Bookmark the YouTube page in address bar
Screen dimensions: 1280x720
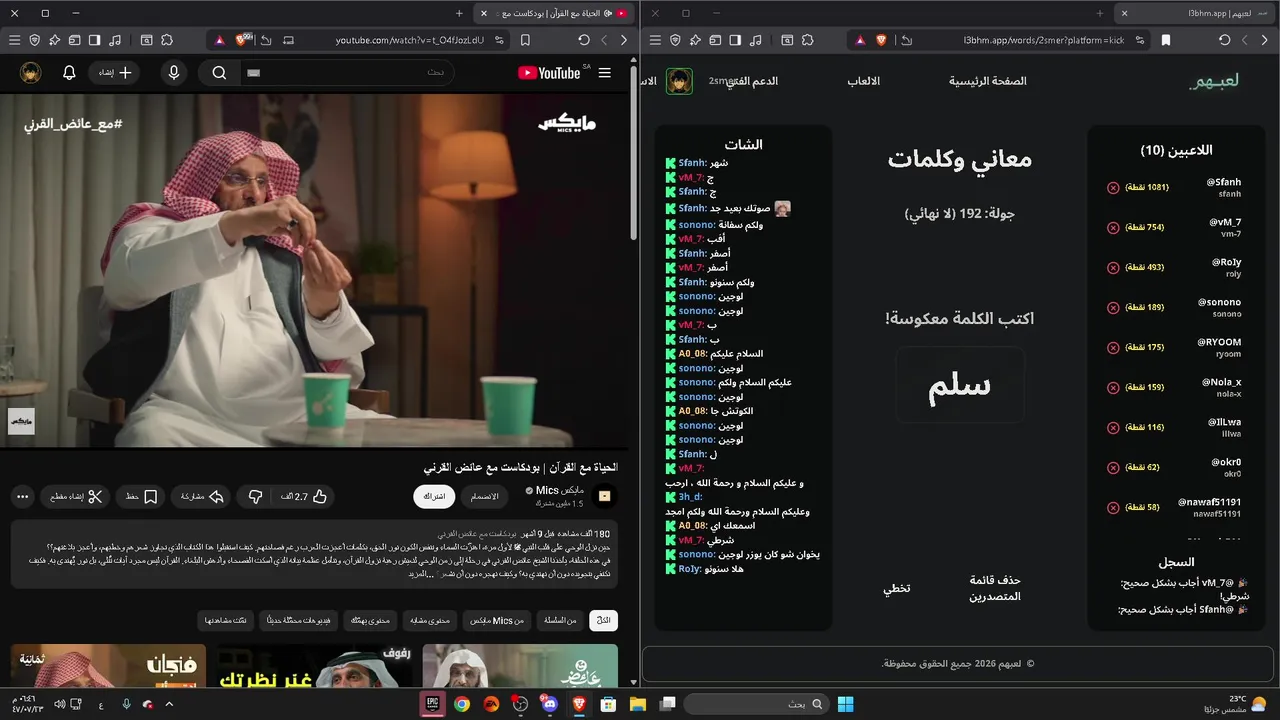coord(525,40)
